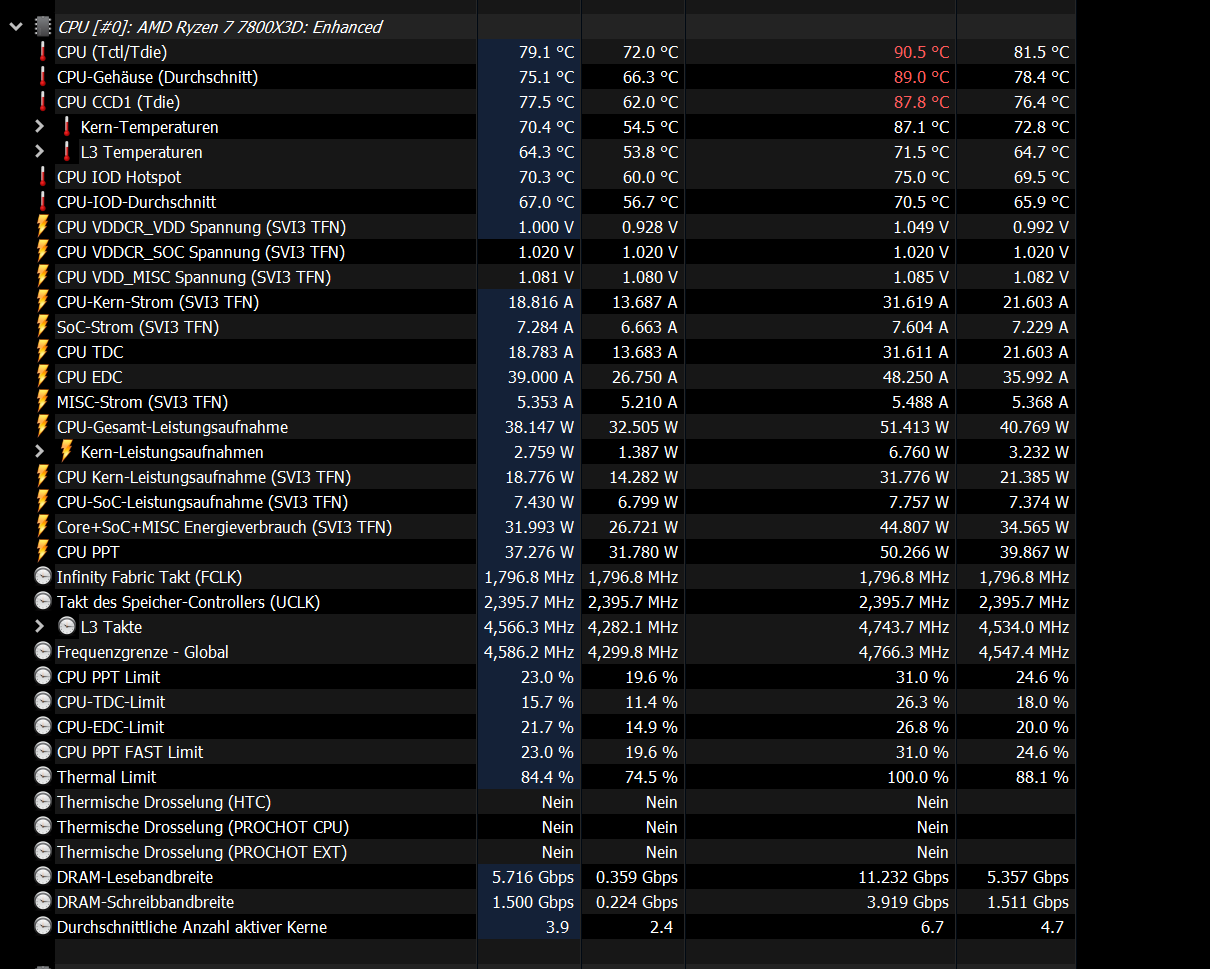Click the thermometer icon for Kern-Temperaturen
The image size is (1210, 969).
click(x=67, y=127)
